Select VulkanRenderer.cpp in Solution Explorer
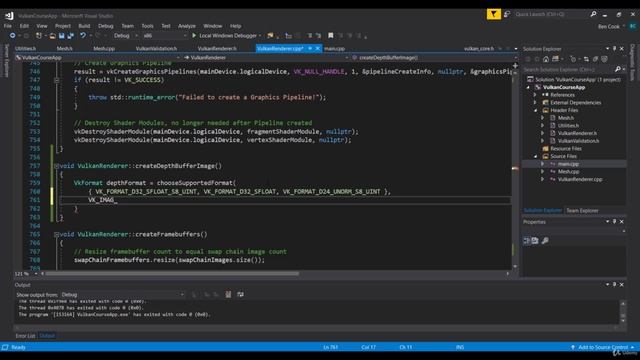The image size is (640, 360). [580, 179]
